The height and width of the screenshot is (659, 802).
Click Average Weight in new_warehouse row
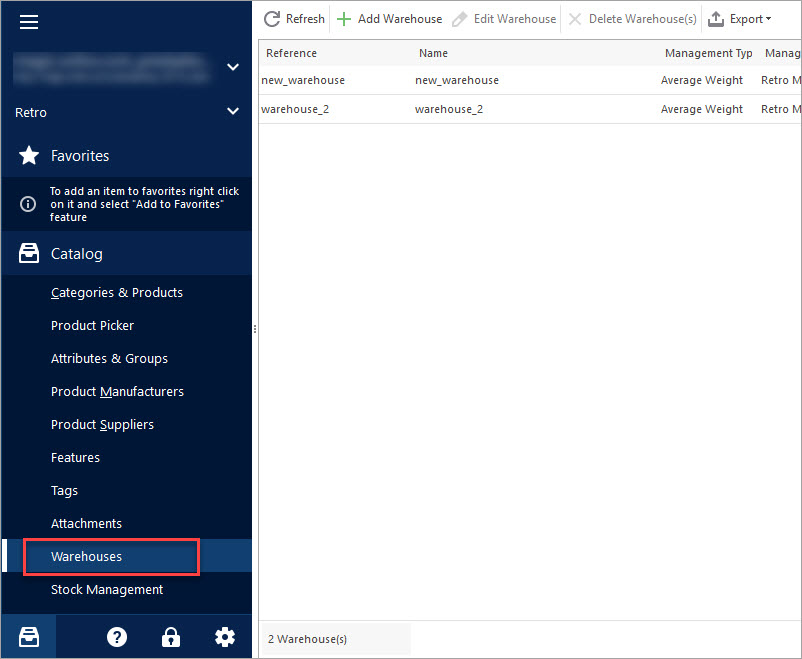(x=702, y=80)
